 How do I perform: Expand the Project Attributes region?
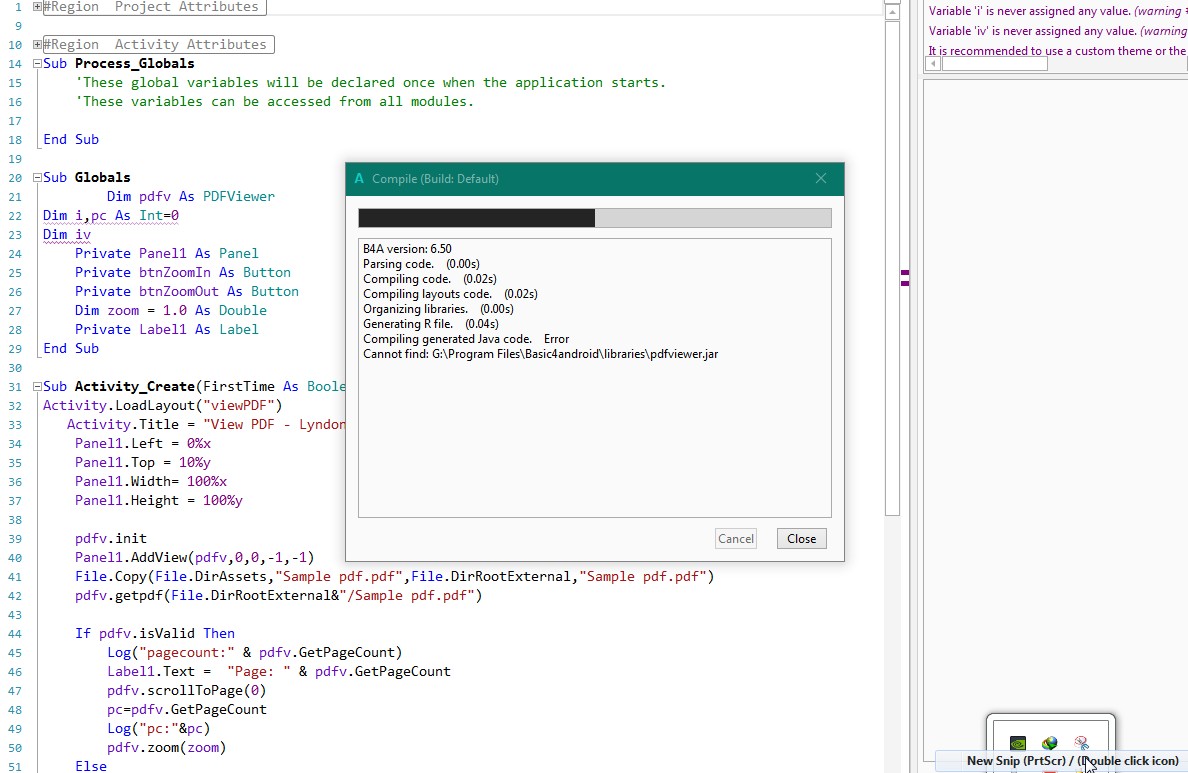coord(37,7)
